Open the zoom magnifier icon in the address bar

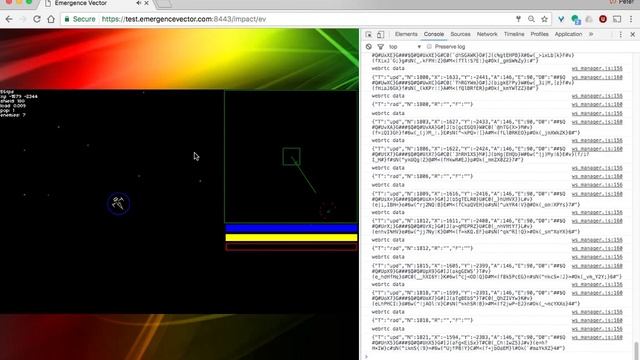(531, 19)
